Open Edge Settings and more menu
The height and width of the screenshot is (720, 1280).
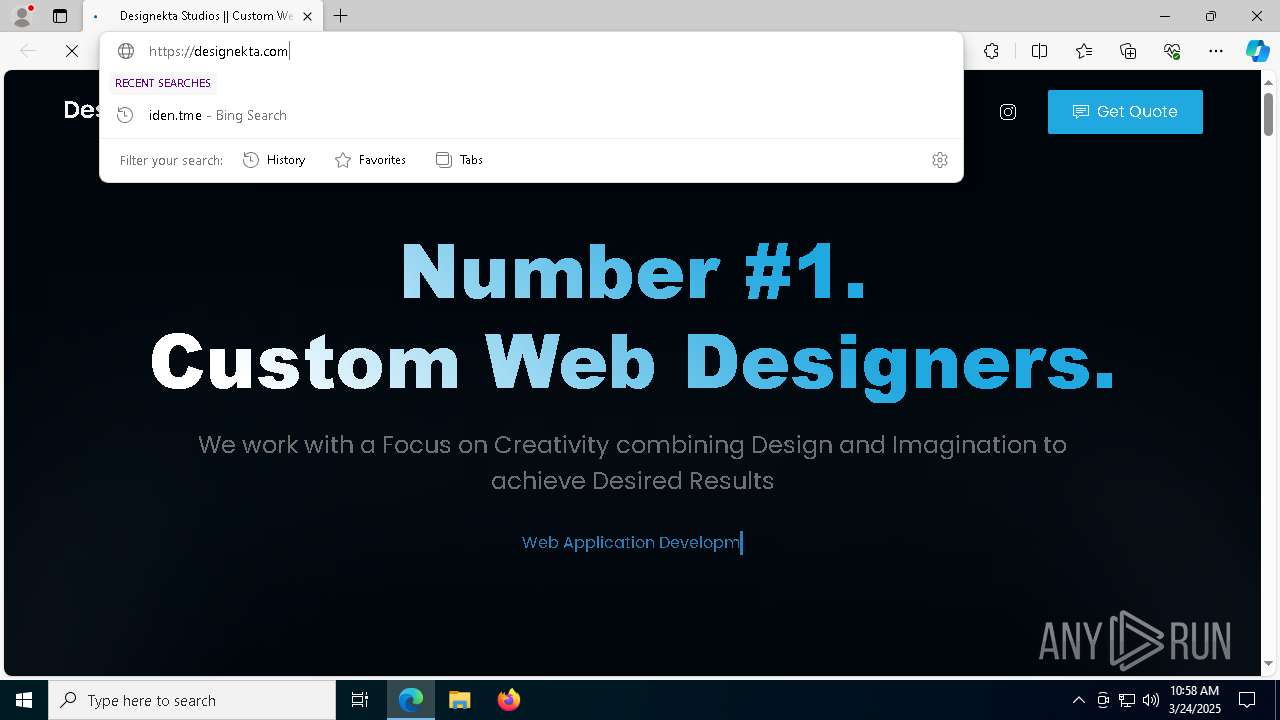coord(1216,51)
